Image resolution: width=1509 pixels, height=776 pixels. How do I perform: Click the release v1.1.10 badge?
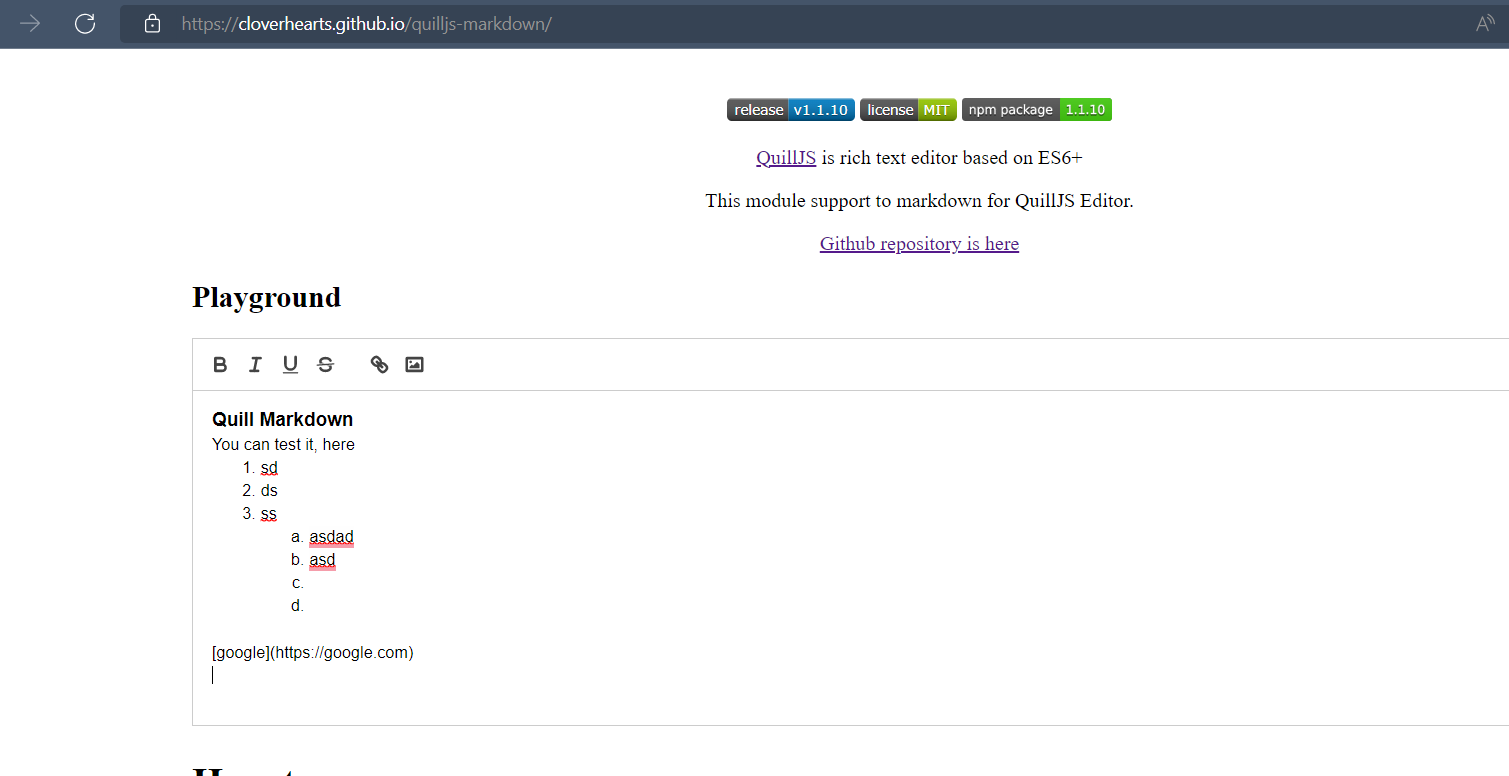tap(791, 110)
